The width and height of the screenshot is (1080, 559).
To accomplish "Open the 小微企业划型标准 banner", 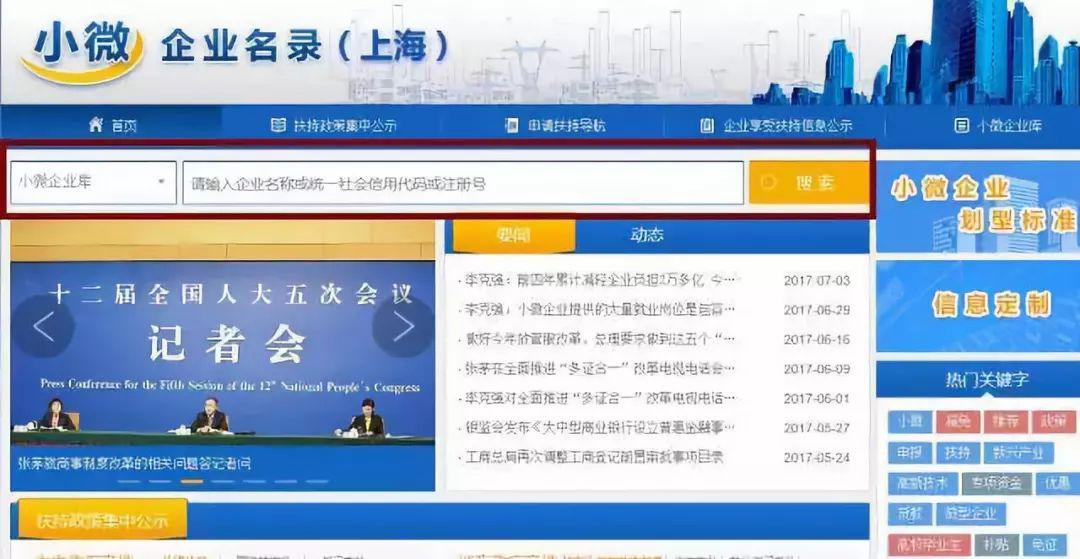I will (978, 207).
